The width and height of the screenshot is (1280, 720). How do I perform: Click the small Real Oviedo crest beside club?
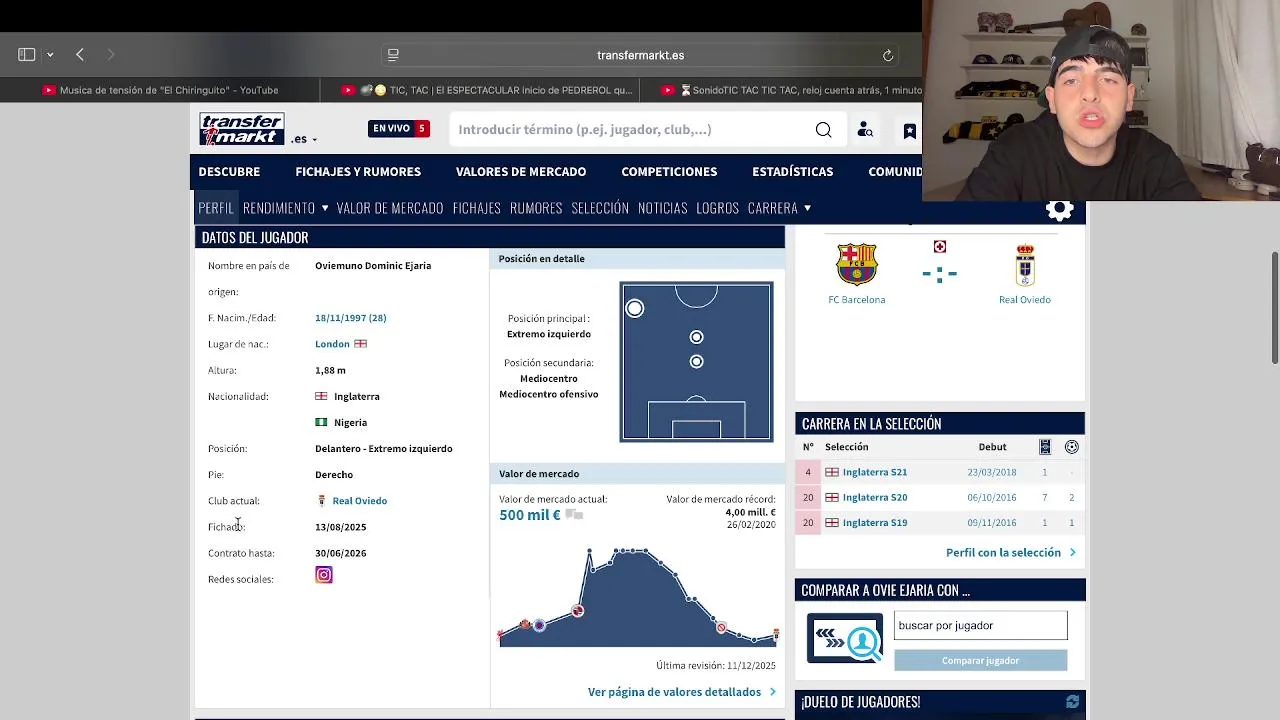click(x=321, y=501)
